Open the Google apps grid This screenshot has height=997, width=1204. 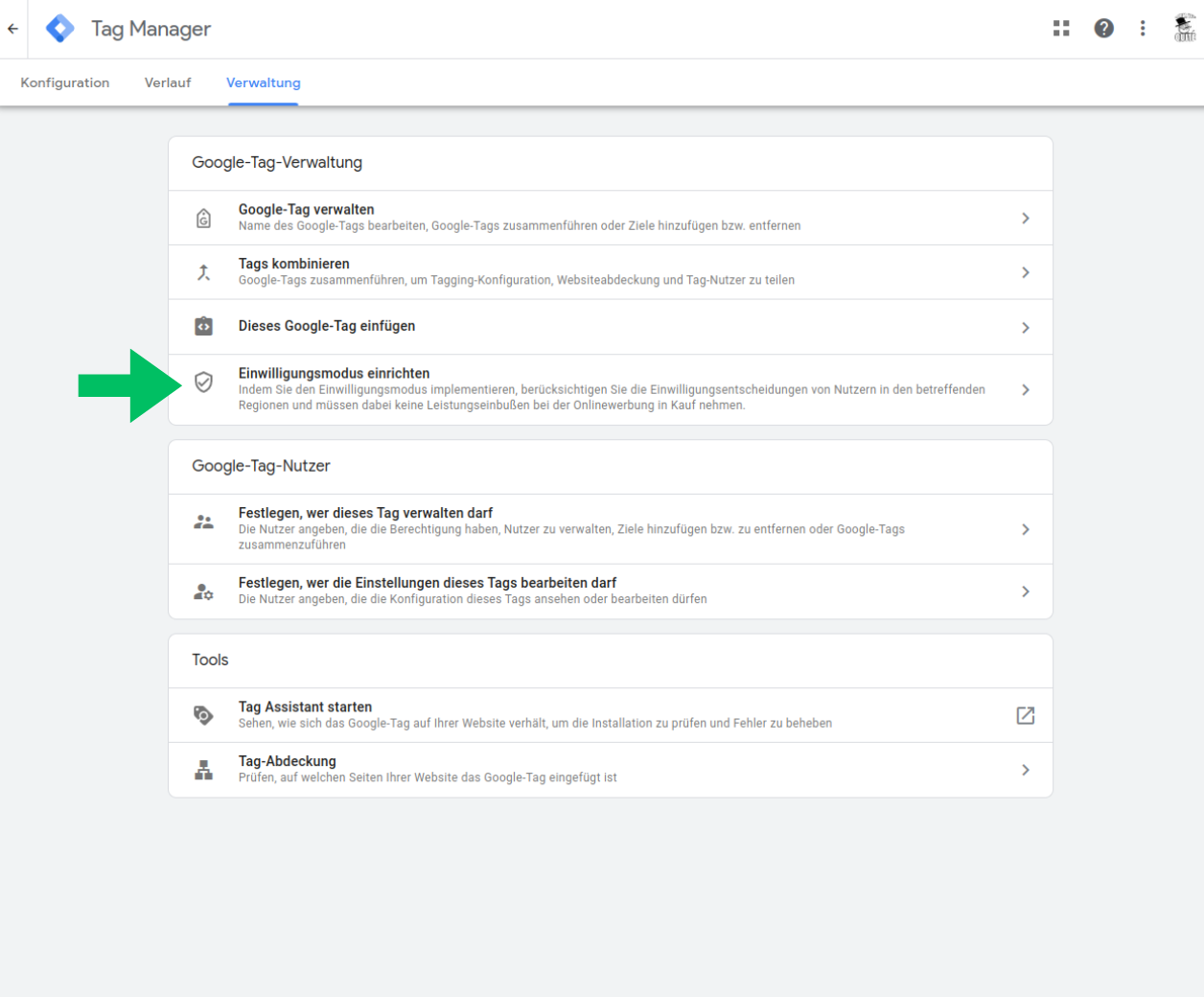click(1061, 28)
